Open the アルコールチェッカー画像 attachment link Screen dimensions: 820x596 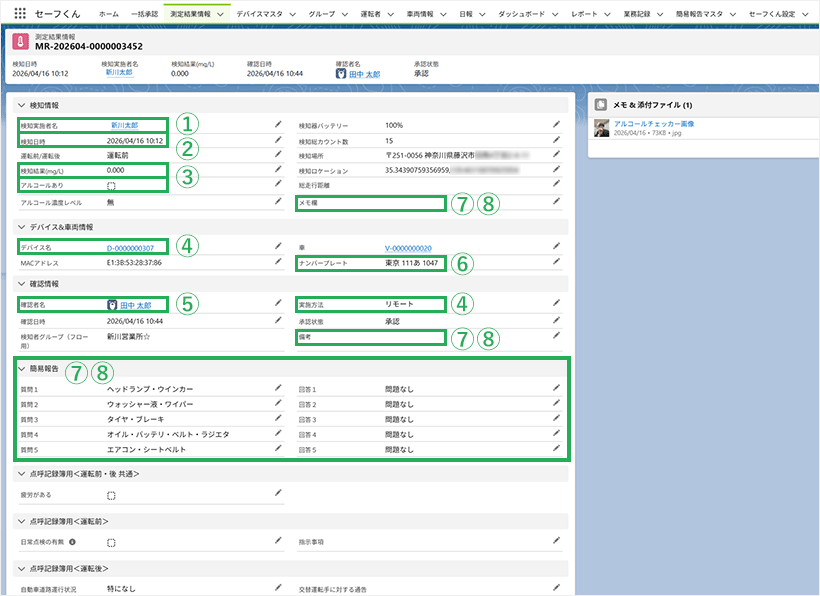click(x=654, y=124)
